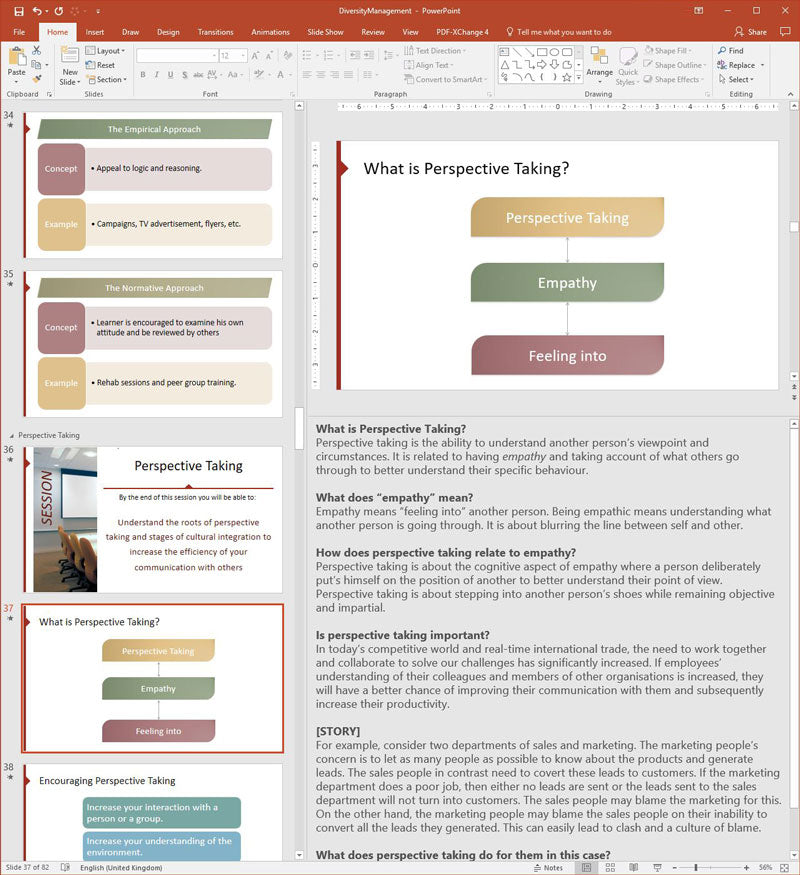Open the Layout dropdown
The image size is (800, 875).
click(105, 51)
